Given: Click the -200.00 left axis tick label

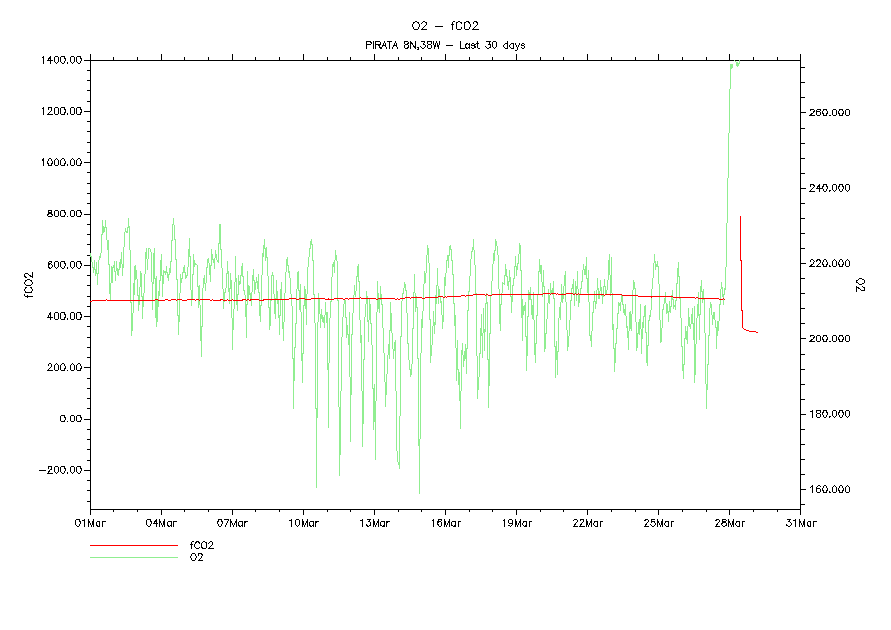Looking at the screenshot, I should [61, 470].
